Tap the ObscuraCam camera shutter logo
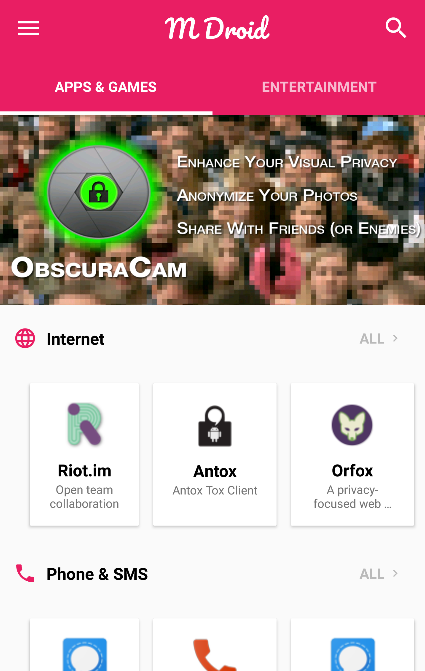The width and height of the screenshot is (425, 671). (x=99, y=193)
